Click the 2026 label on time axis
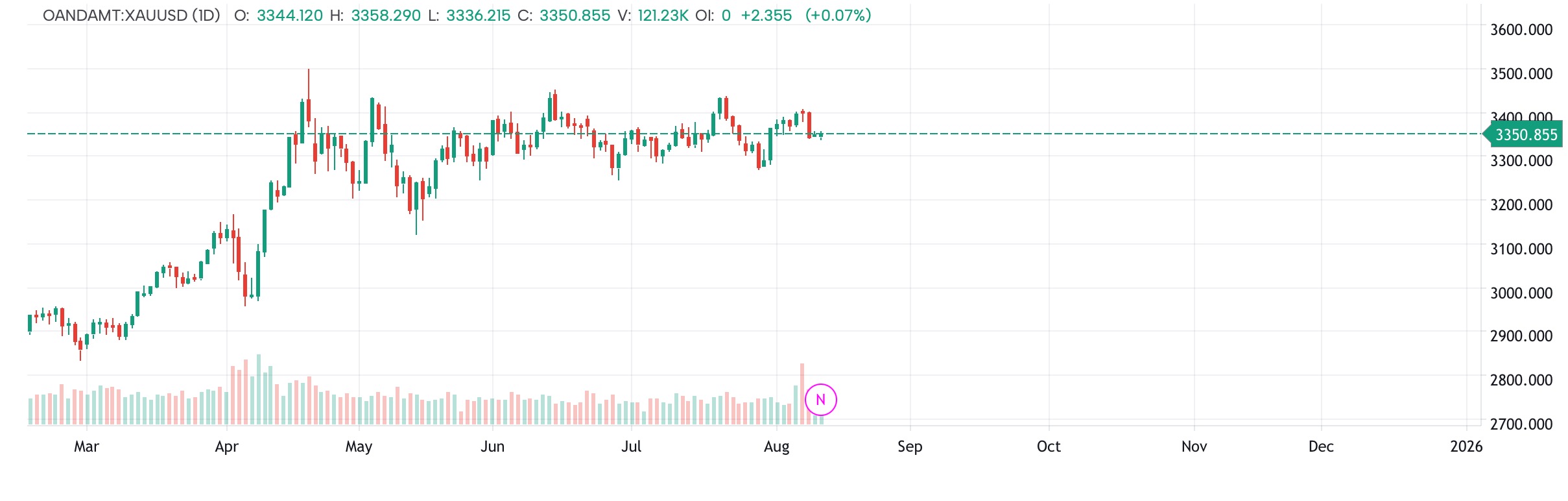 tap(1466, 446)
